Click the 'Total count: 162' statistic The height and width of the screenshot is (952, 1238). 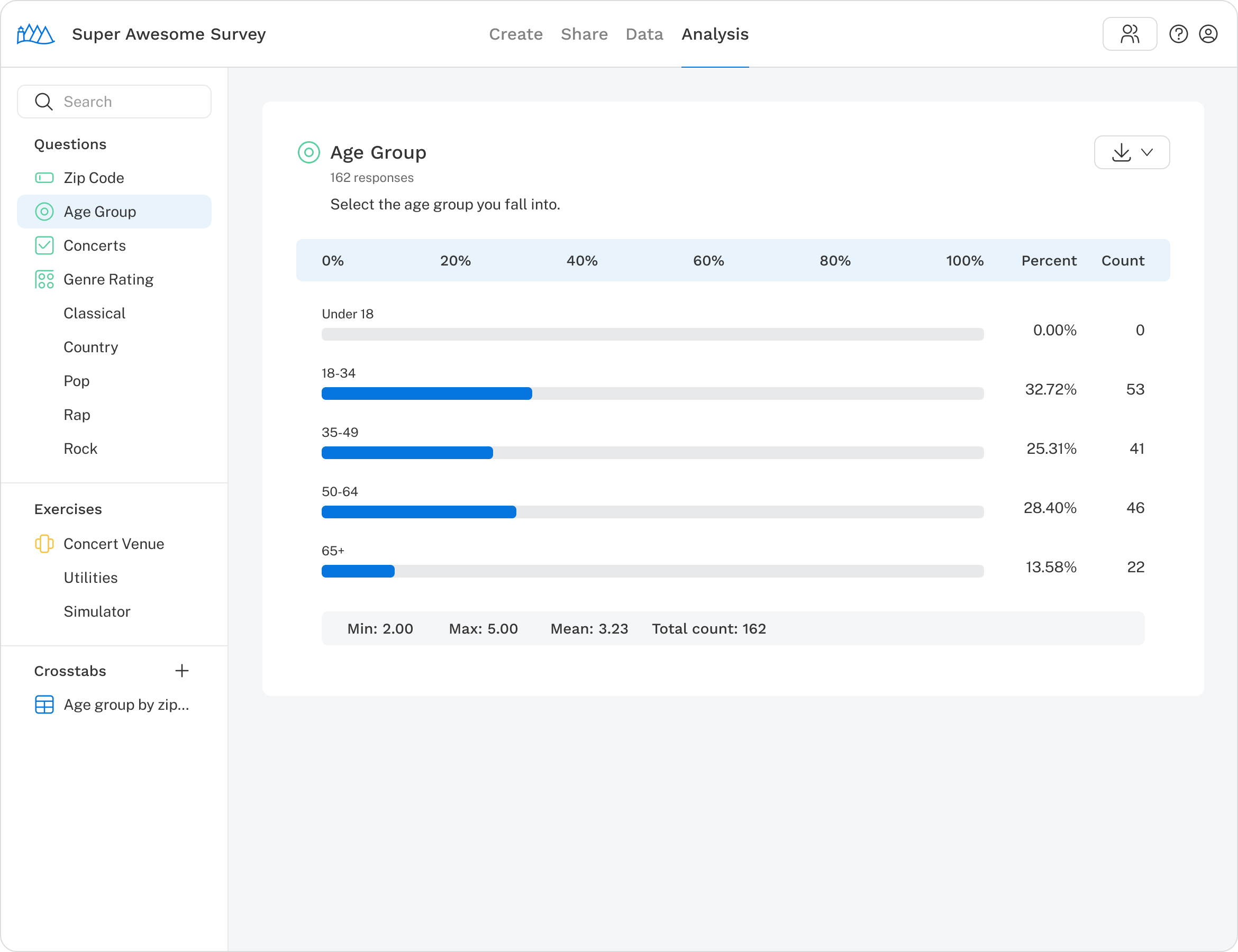pos(708,628)
